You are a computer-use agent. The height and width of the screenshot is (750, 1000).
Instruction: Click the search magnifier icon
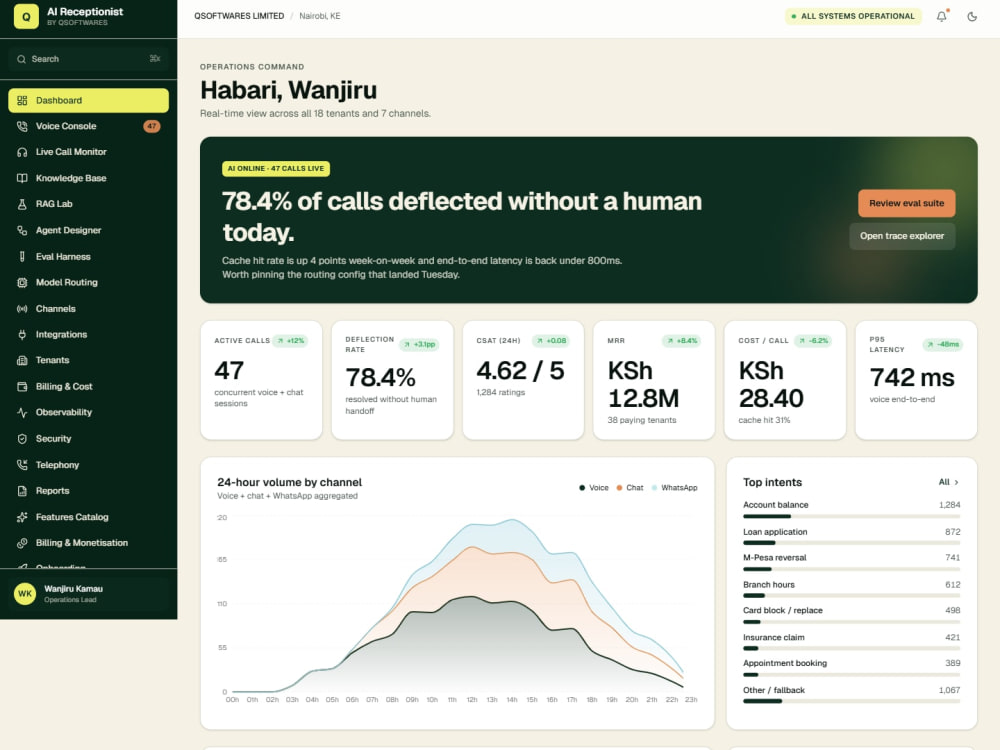pos(22,59)
